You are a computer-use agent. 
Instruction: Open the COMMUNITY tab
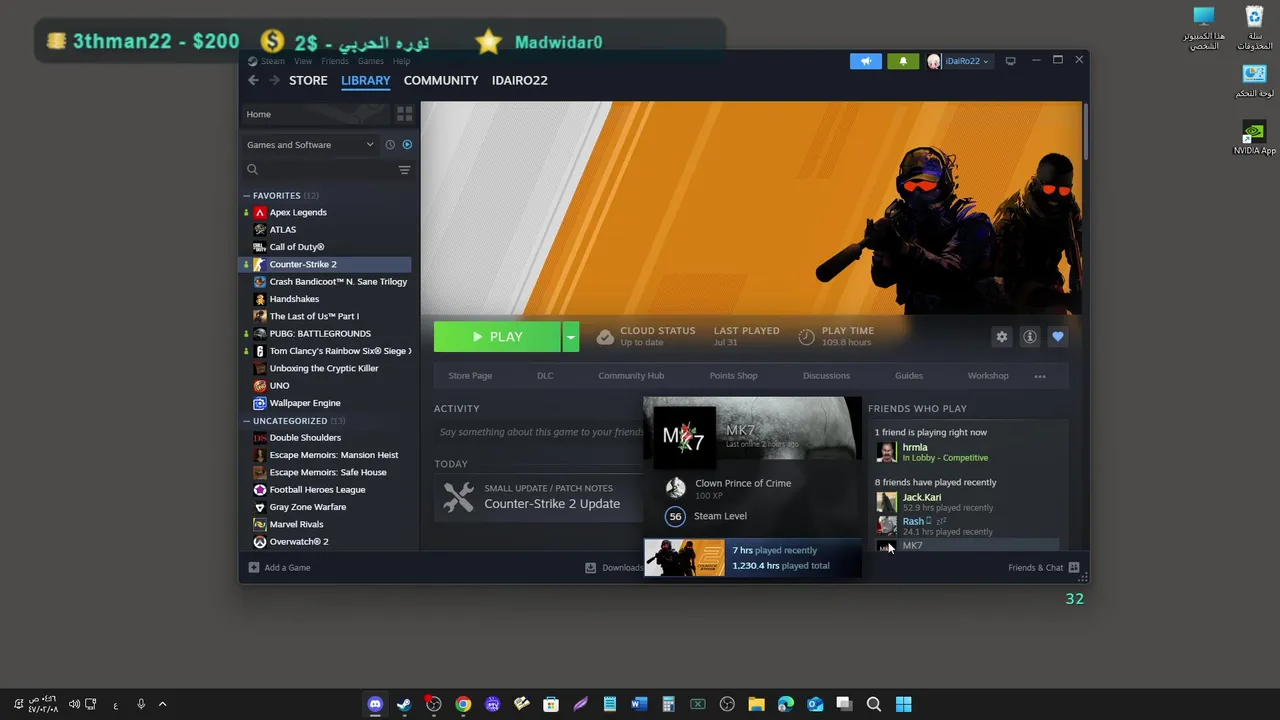click(x=441, y=80)
